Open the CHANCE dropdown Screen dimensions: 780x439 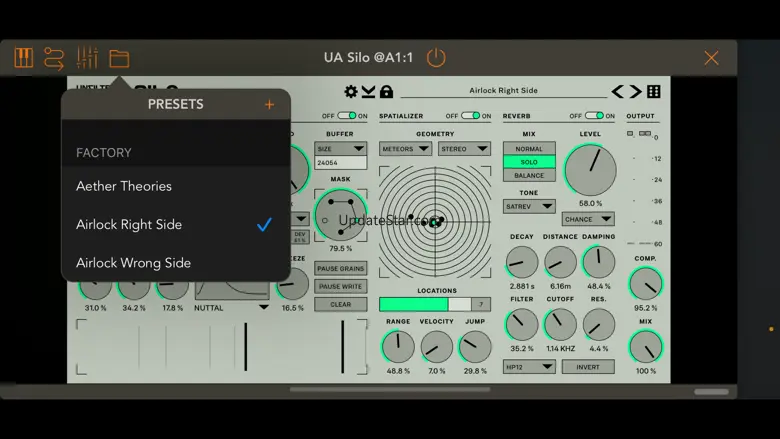point(588,219)
